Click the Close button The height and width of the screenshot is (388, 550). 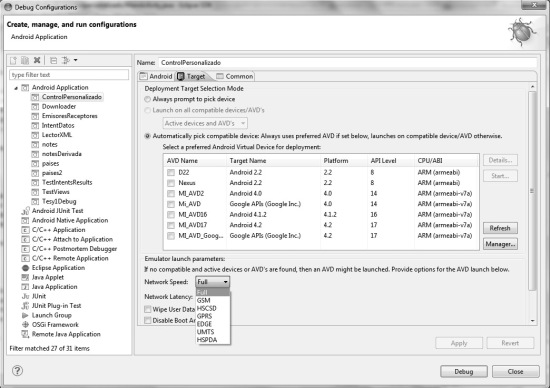click(x=515, y=372)
